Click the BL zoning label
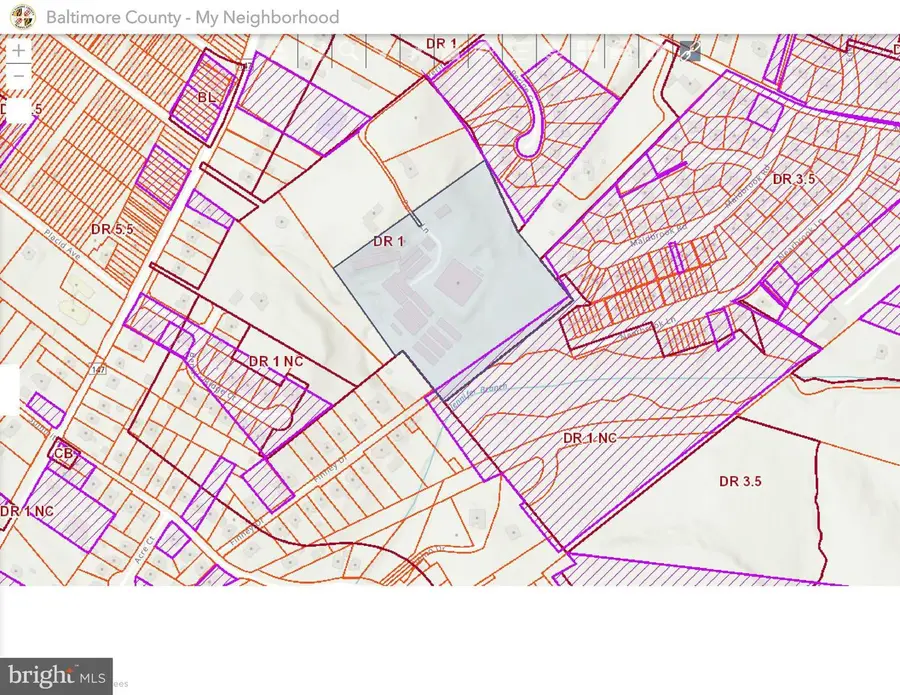 tap(207, 98)
